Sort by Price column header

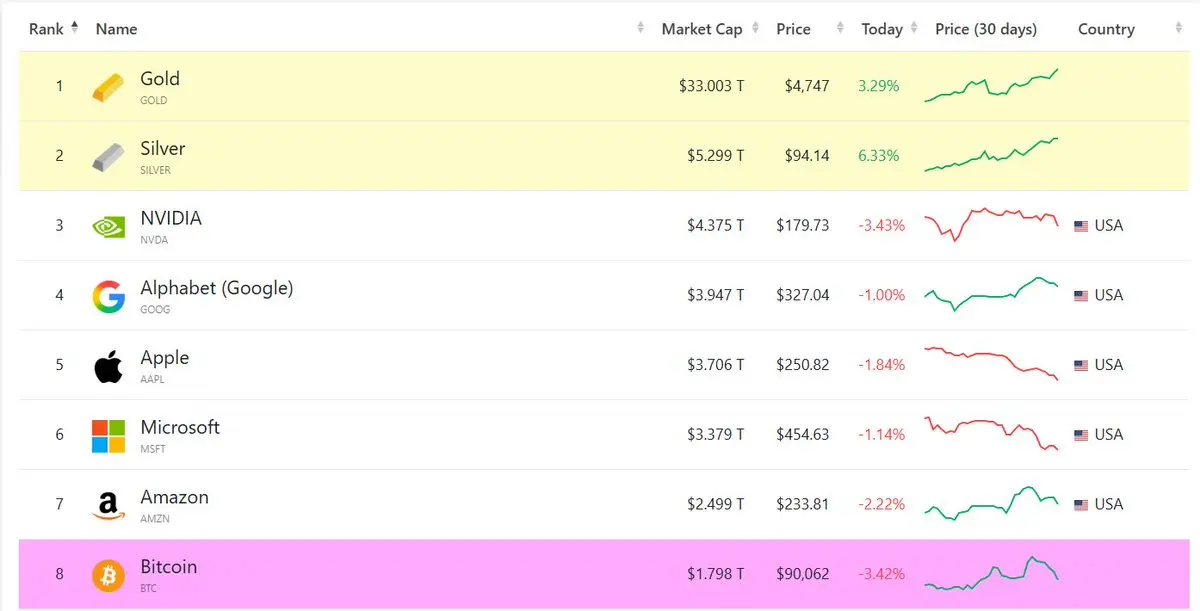[x=793, y=29]
